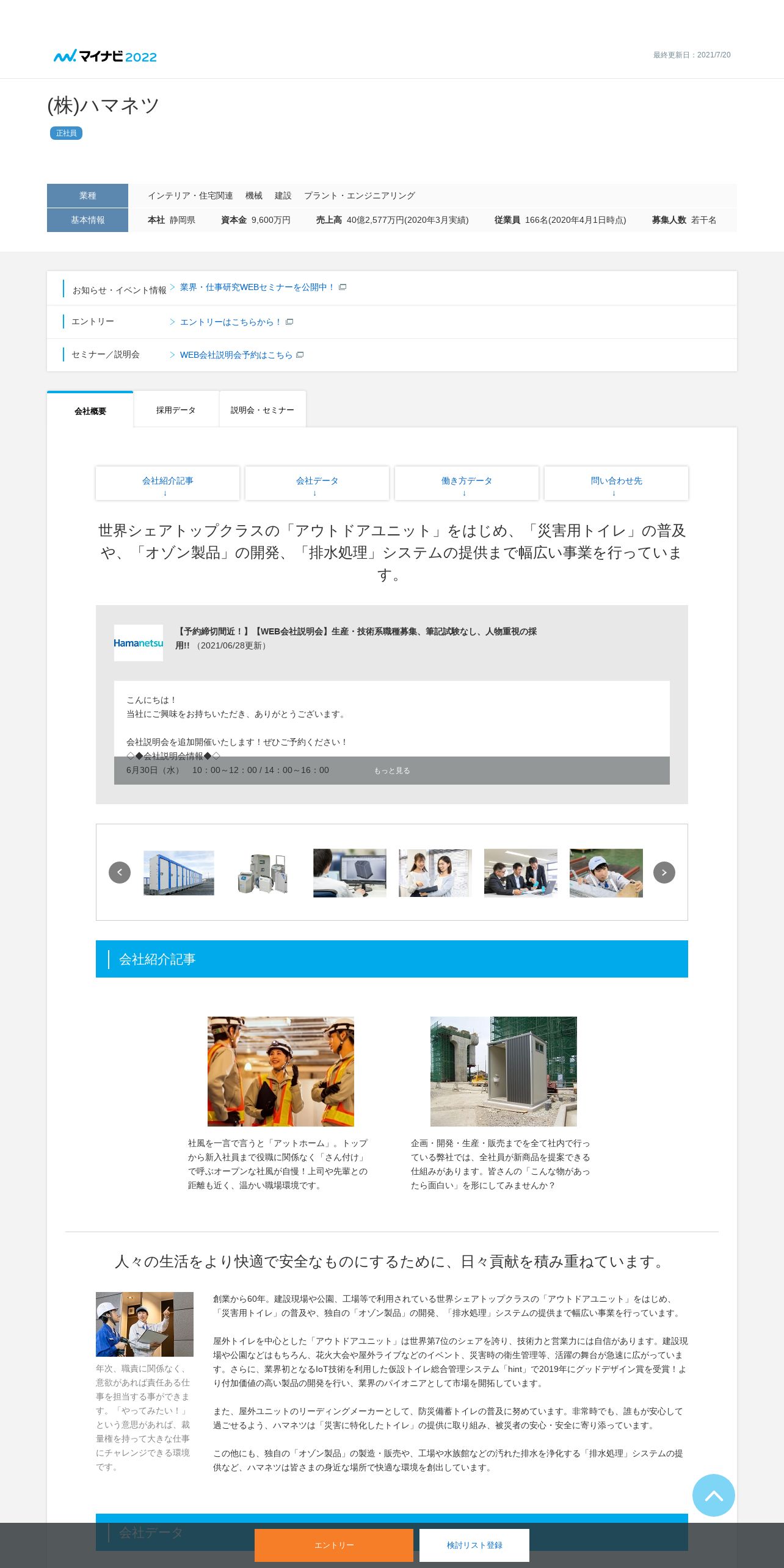
Task: Click the 会社紹介記事 blue section heading
Action: point(392,959)
